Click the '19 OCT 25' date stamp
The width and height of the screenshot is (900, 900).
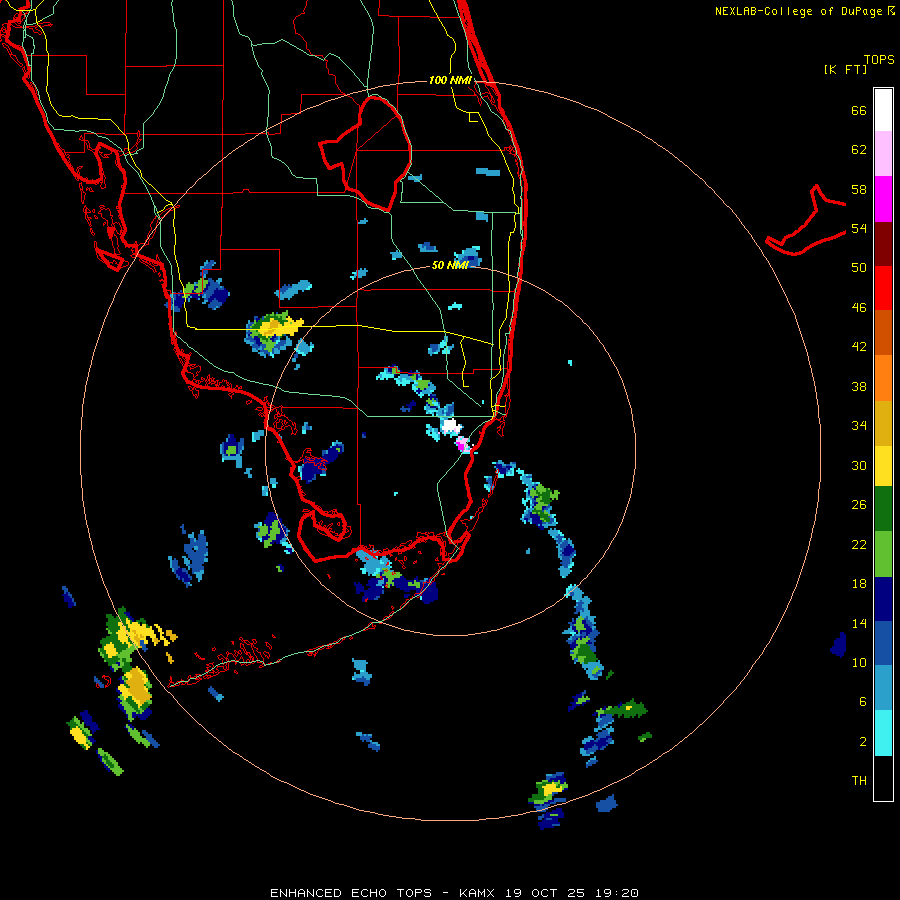pos(544,893)
